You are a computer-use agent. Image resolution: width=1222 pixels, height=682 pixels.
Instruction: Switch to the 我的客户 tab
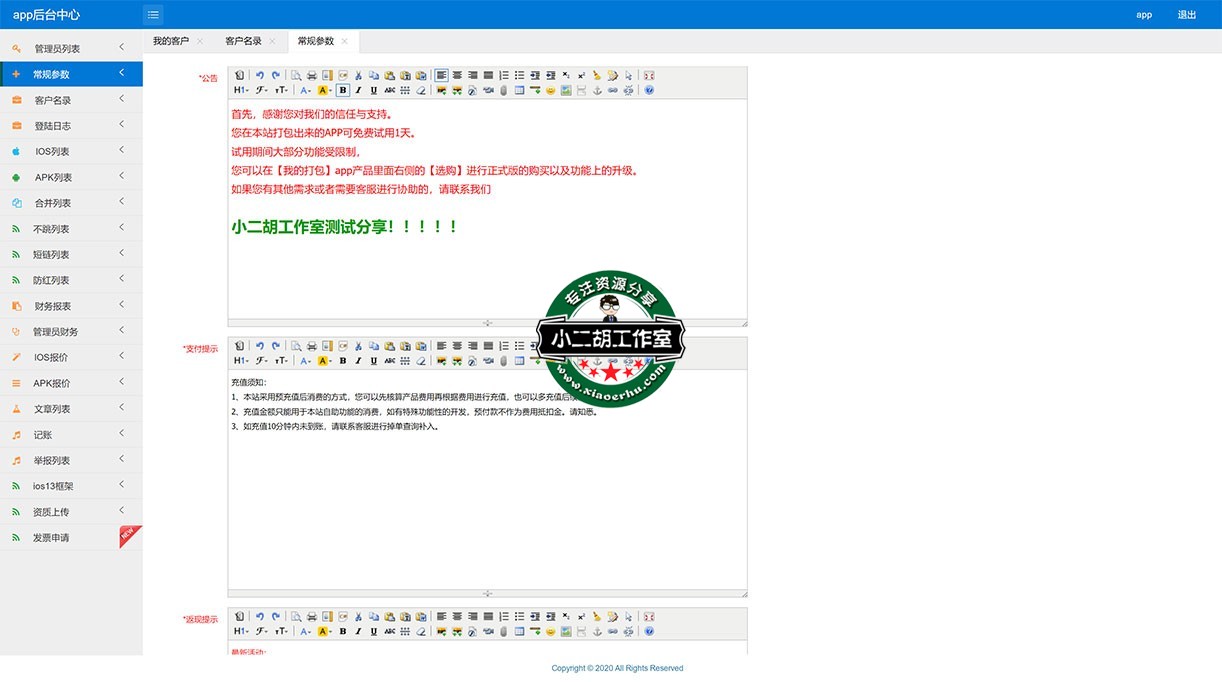170,41
